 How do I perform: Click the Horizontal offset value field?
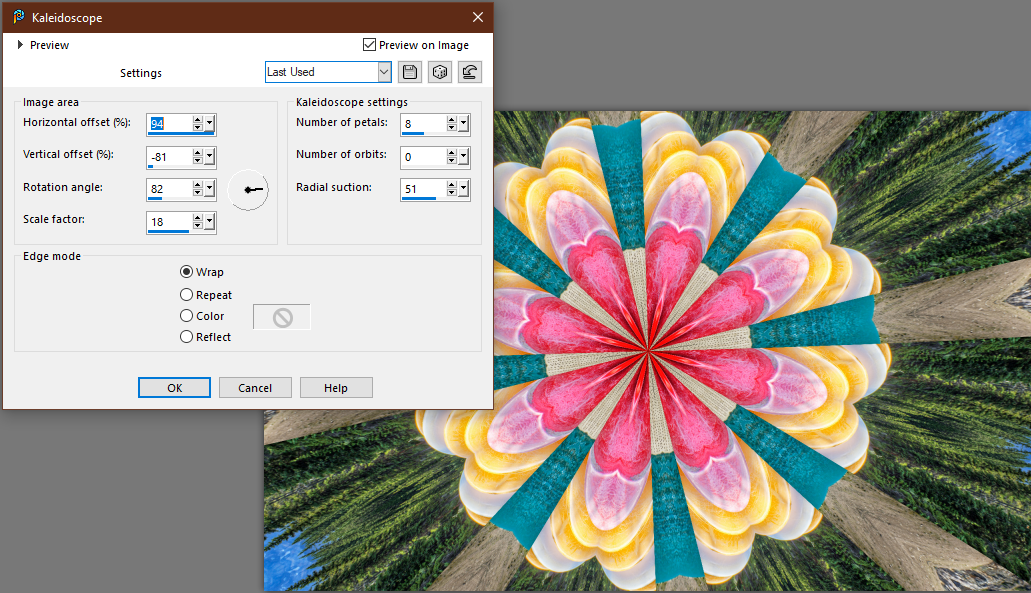(170, 124)
